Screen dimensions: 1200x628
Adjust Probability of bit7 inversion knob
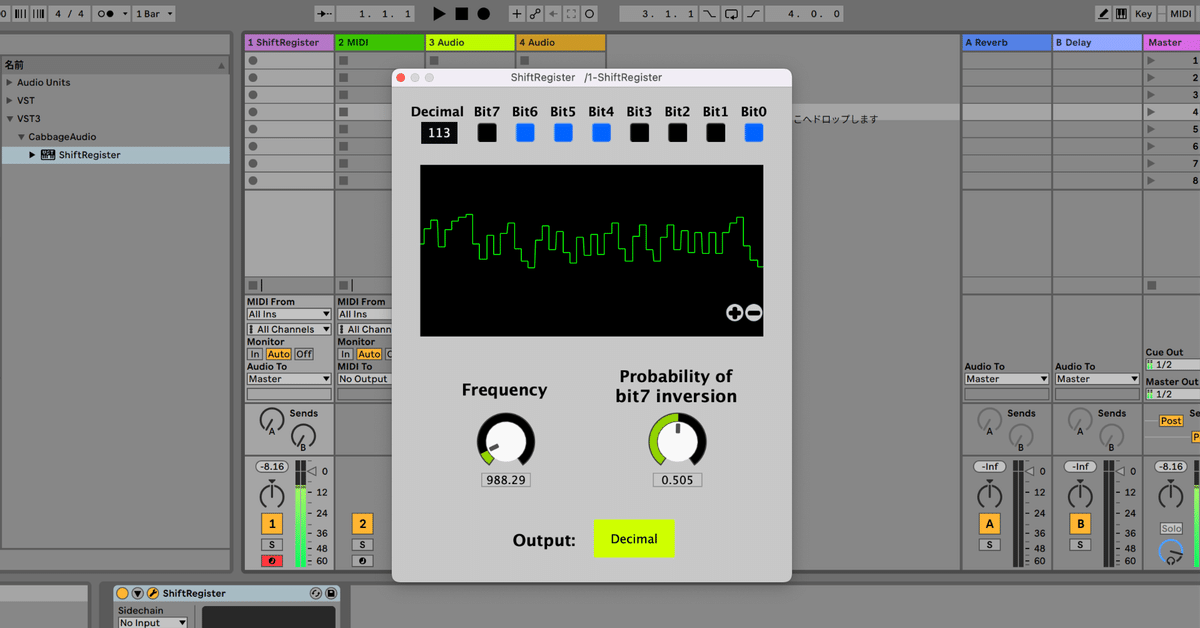[678, 440]
